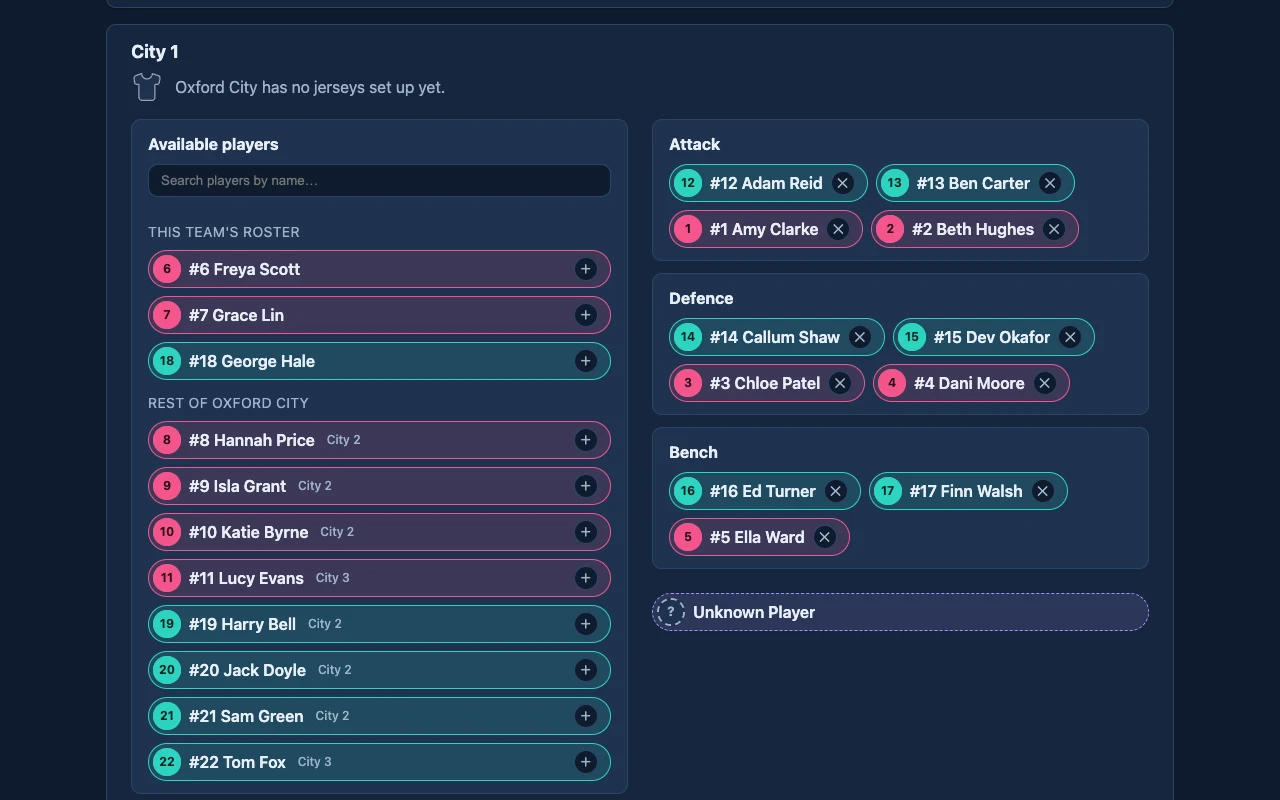Click the #18 George Hale name

[252, 361]
